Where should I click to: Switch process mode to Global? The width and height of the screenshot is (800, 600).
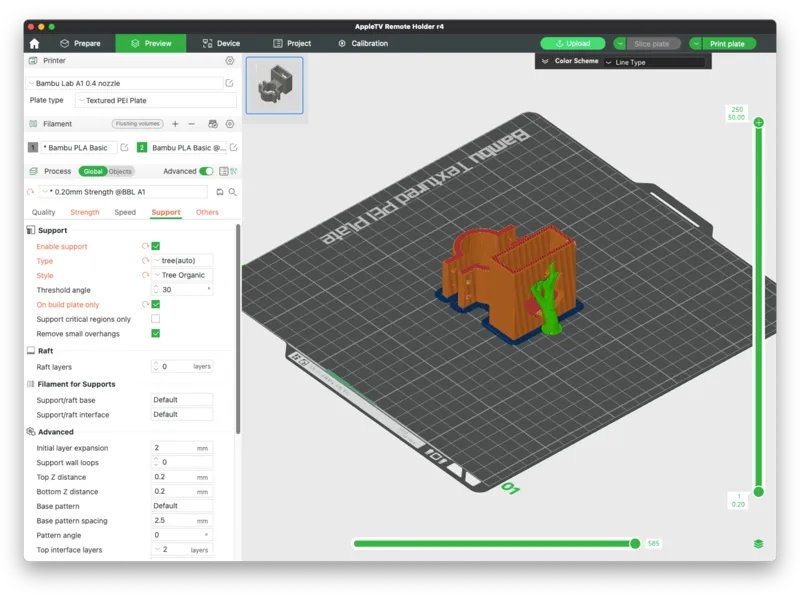pyautogui.click(x=92, y=171)
